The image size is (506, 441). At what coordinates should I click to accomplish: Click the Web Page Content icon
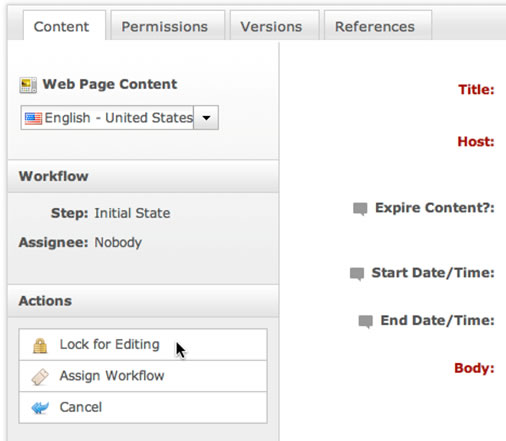click(28, 85)
